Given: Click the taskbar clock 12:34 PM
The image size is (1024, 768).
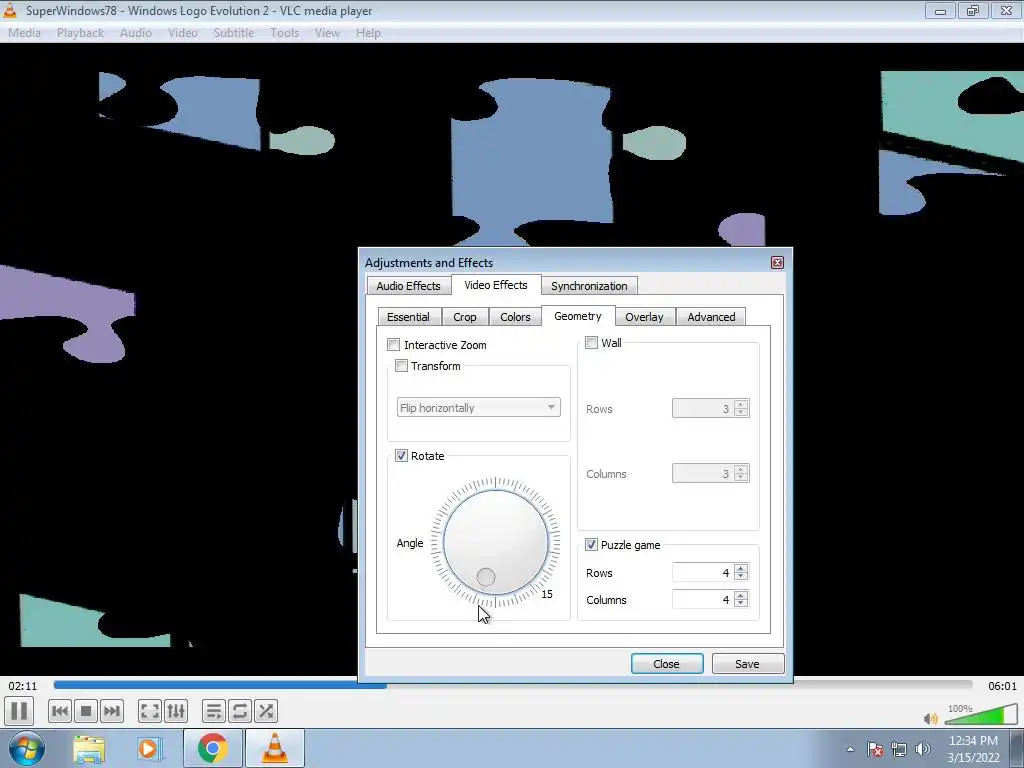Looking at the screenshot, I should [973, 741].
